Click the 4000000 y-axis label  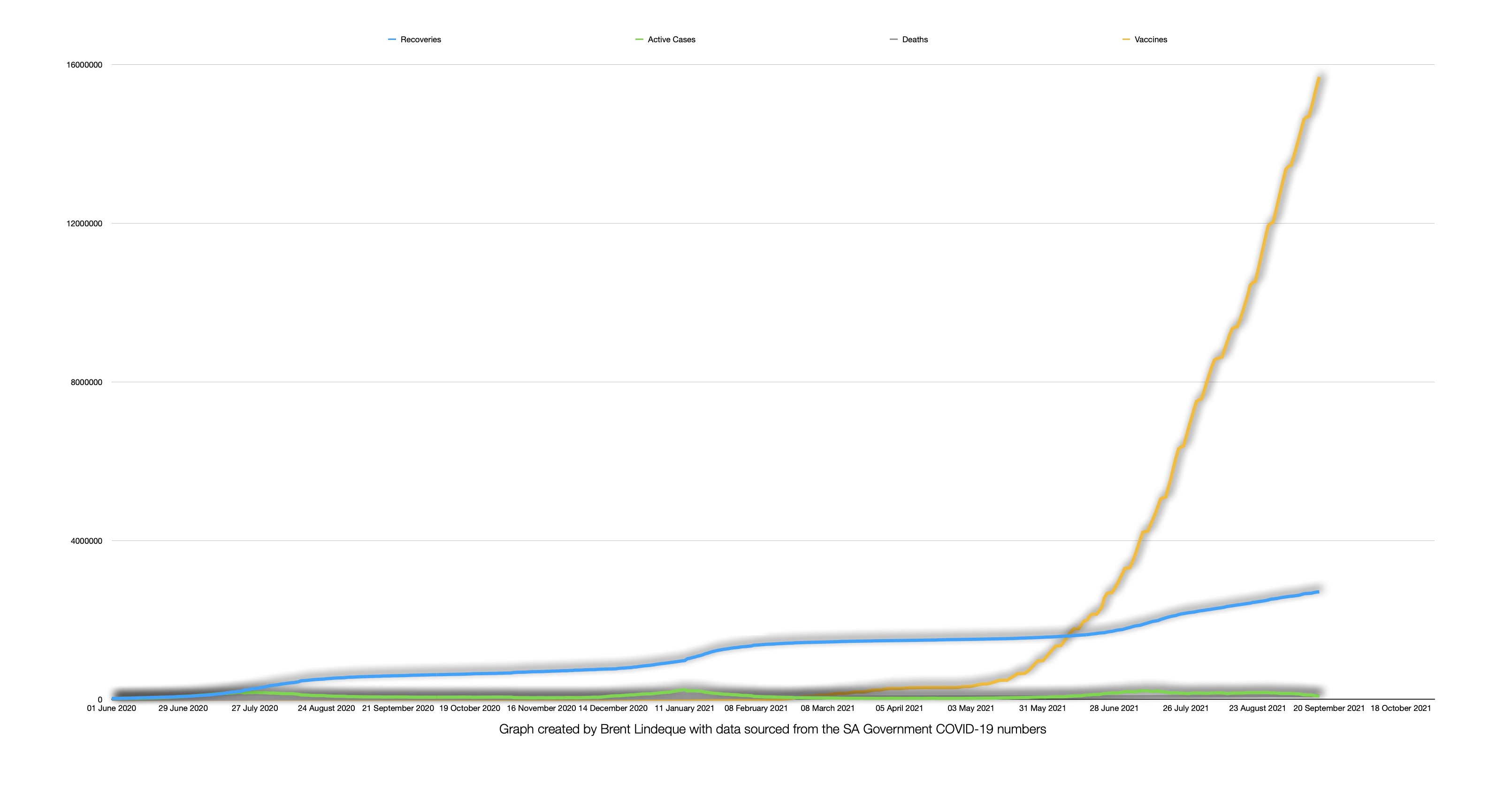[86, 541]
